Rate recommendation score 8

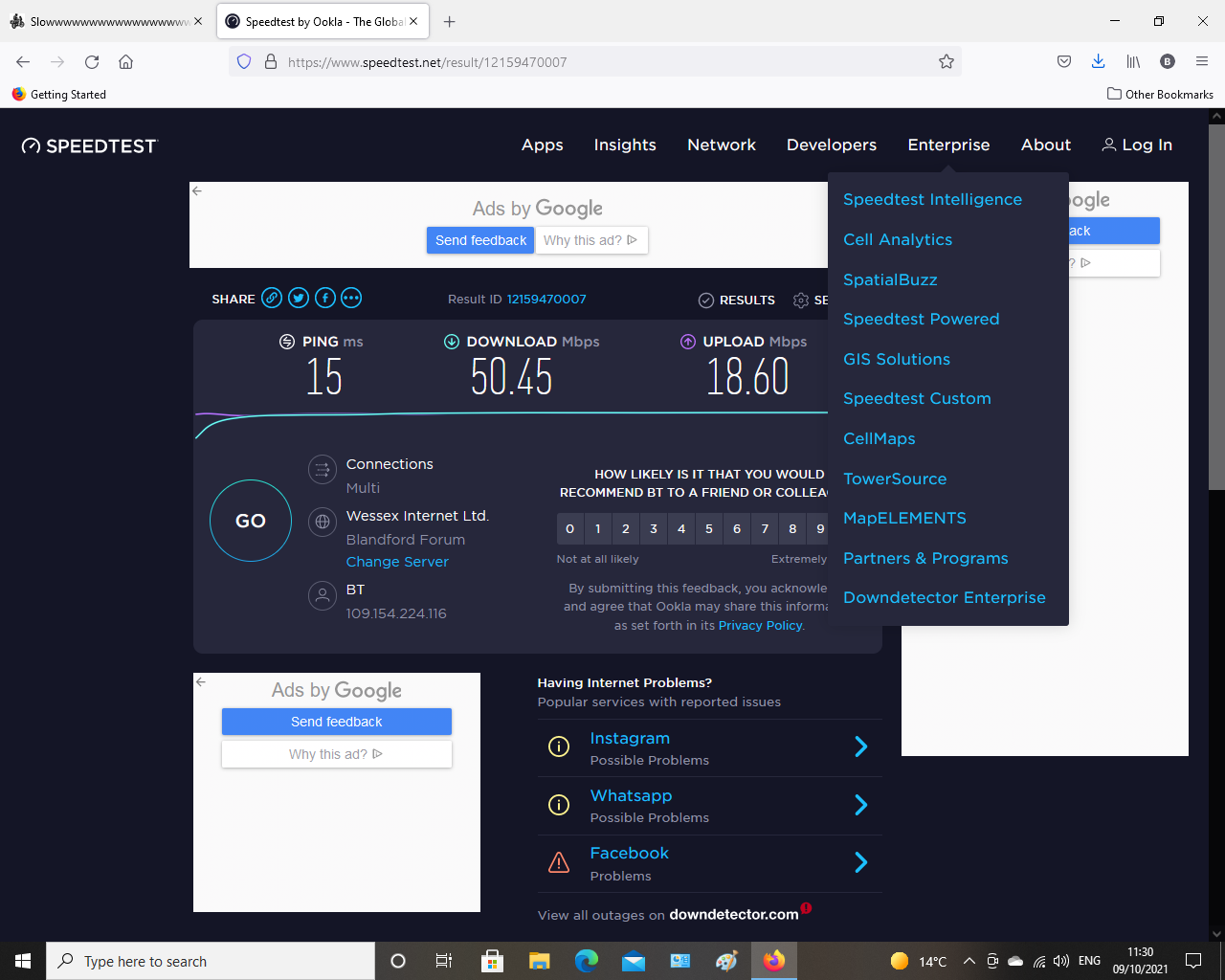[x=792, y=528]
